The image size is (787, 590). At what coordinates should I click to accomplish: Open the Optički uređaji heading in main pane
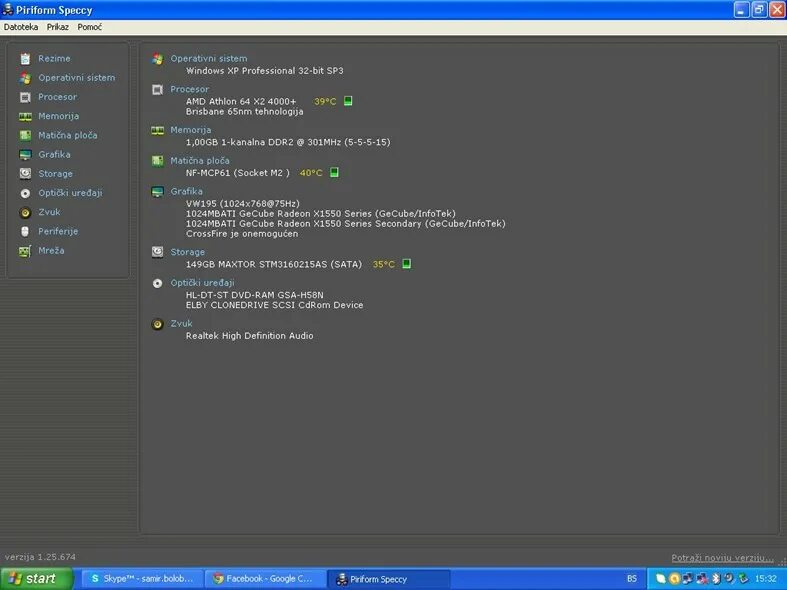(x=202, y=282)
